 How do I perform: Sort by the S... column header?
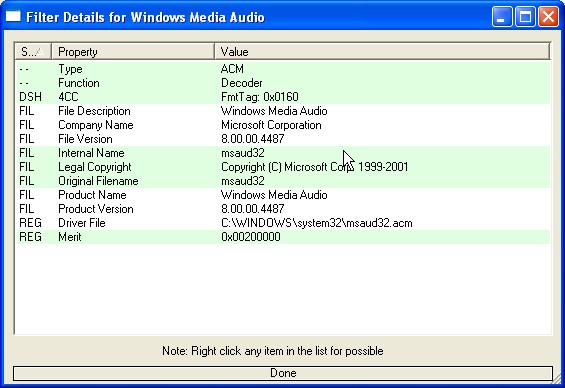click(x=33, y=51)
